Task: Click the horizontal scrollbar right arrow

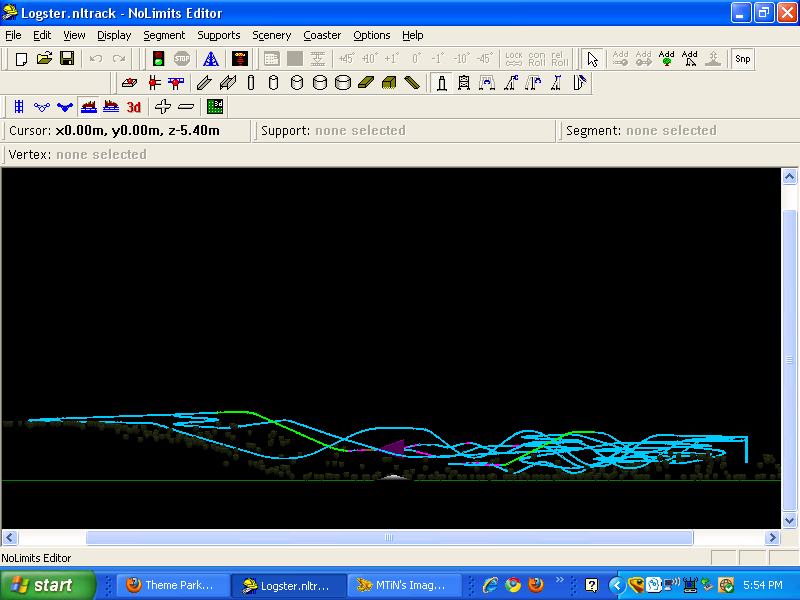Action: (x=772, y=537)
